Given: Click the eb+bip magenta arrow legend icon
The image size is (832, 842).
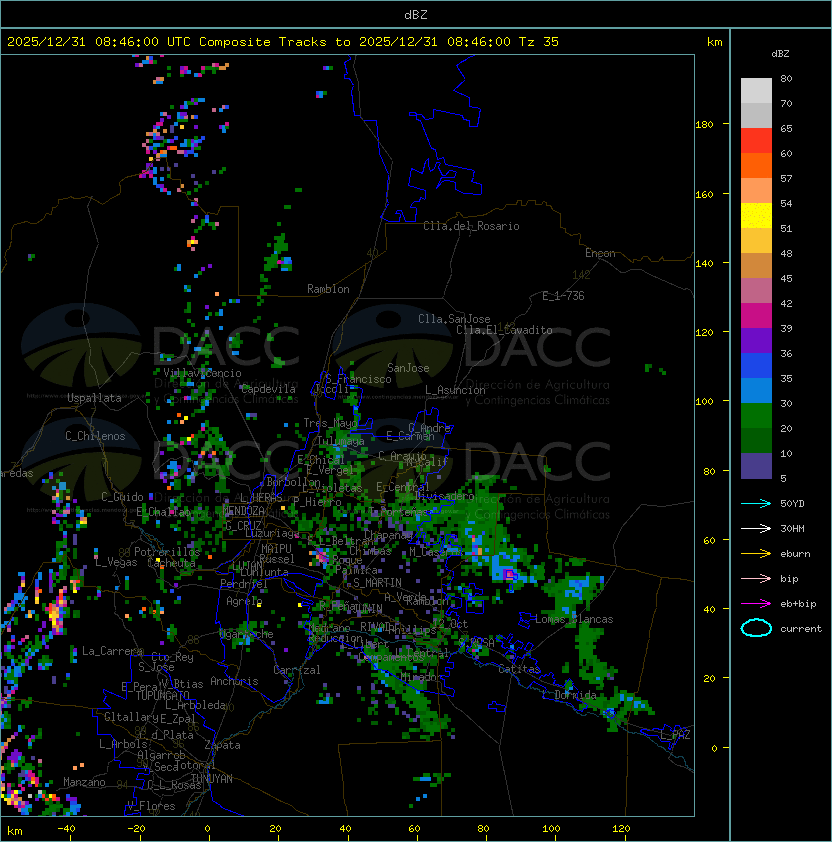Looking at the screenshot, I should (756, 604).
